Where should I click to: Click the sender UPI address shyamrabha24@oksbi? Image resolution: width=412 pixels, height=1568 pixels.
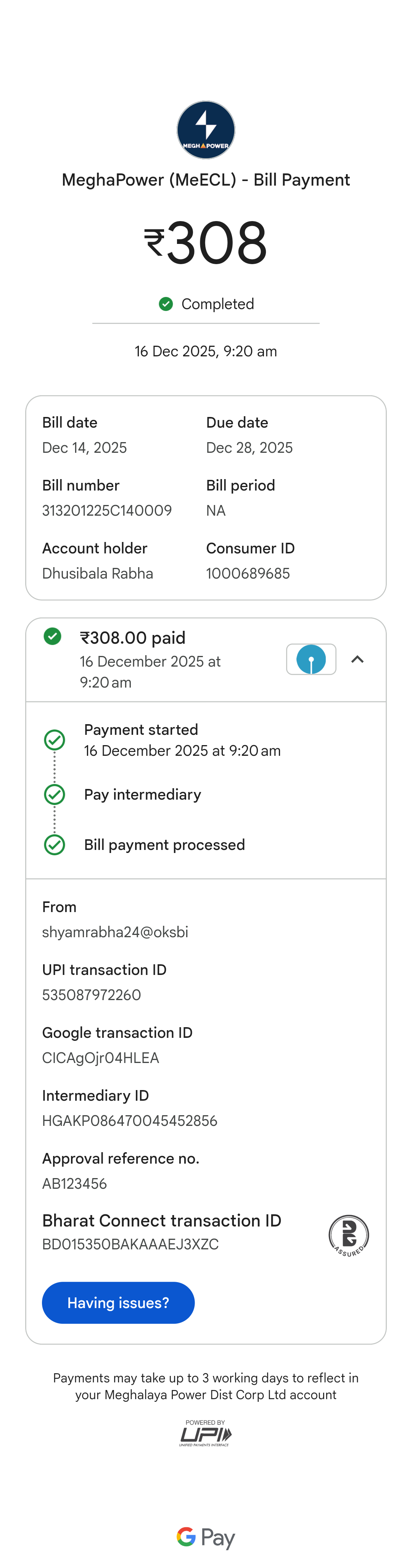point(115,932)
